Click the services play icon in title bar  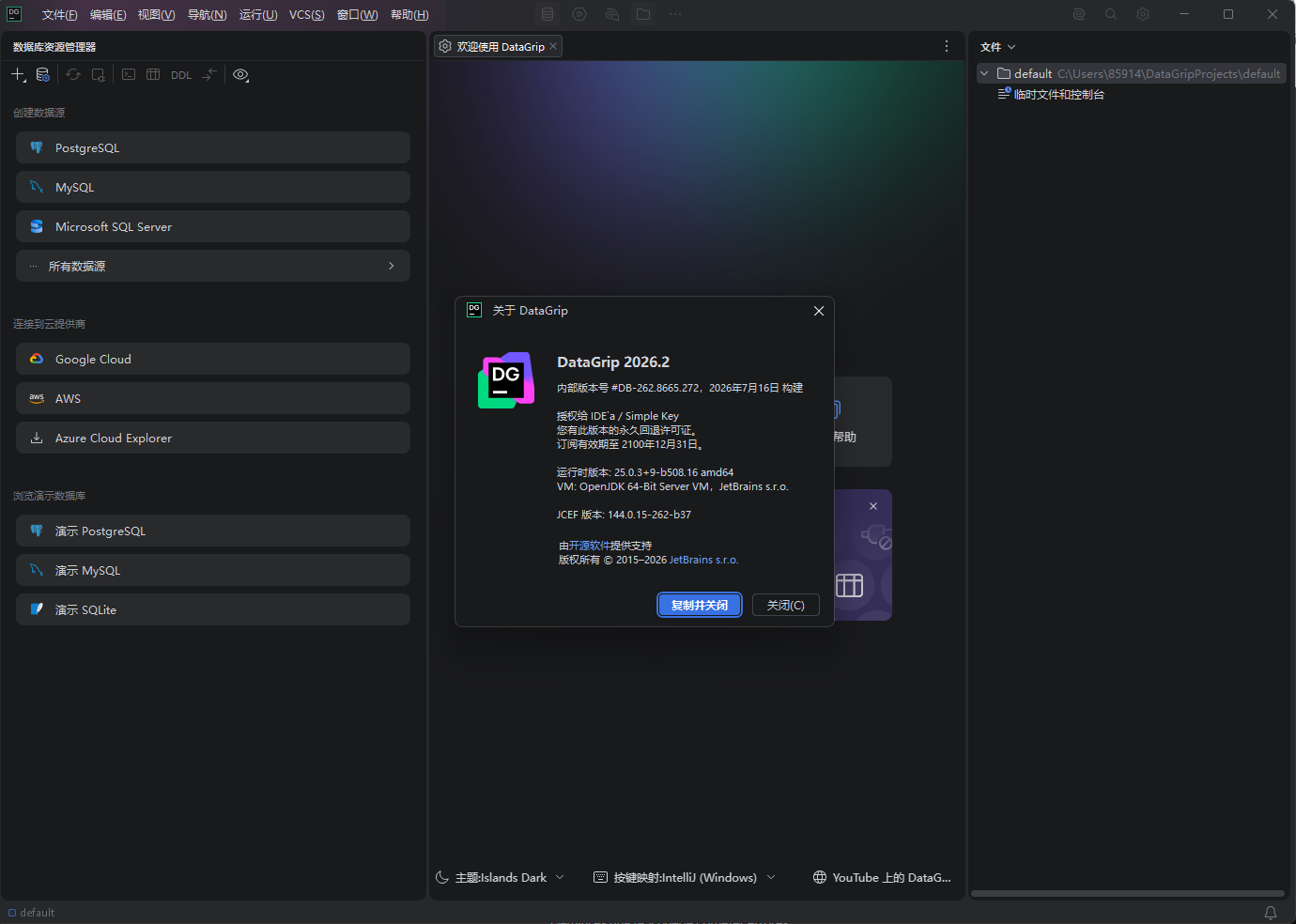point(579,14)
